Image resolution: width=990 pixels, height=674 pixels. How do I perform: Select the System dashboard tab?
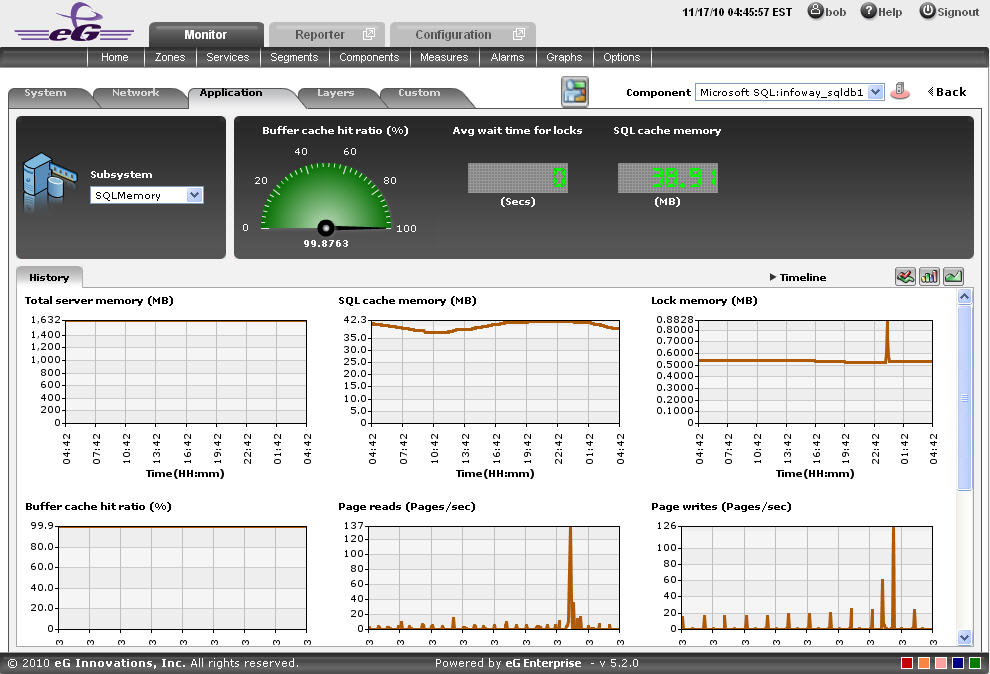click(x=45, y=93)
